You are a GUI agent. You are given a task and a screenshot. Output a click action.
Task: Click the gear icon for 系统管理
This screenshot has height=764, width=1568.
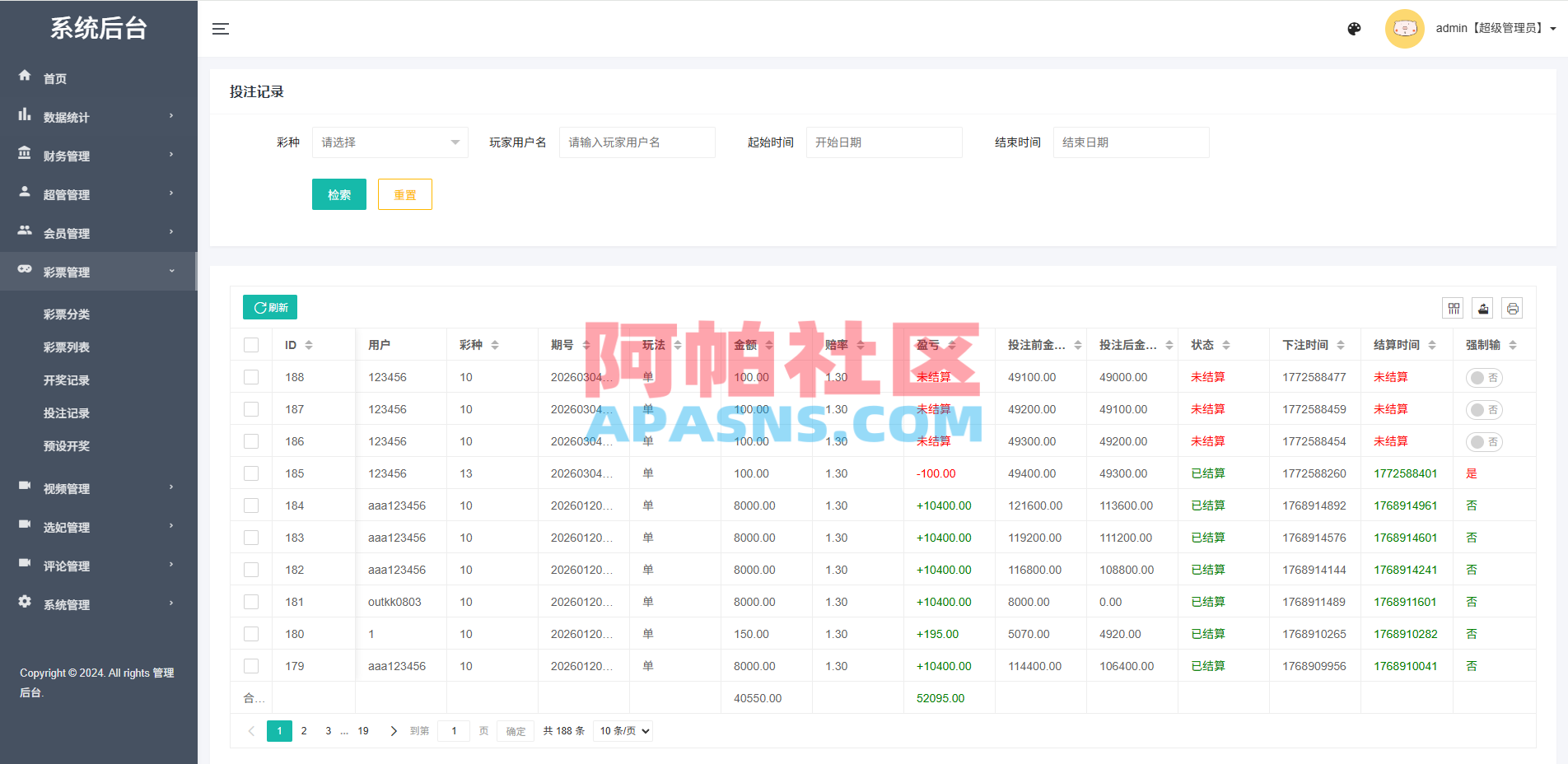click(25, 602)
